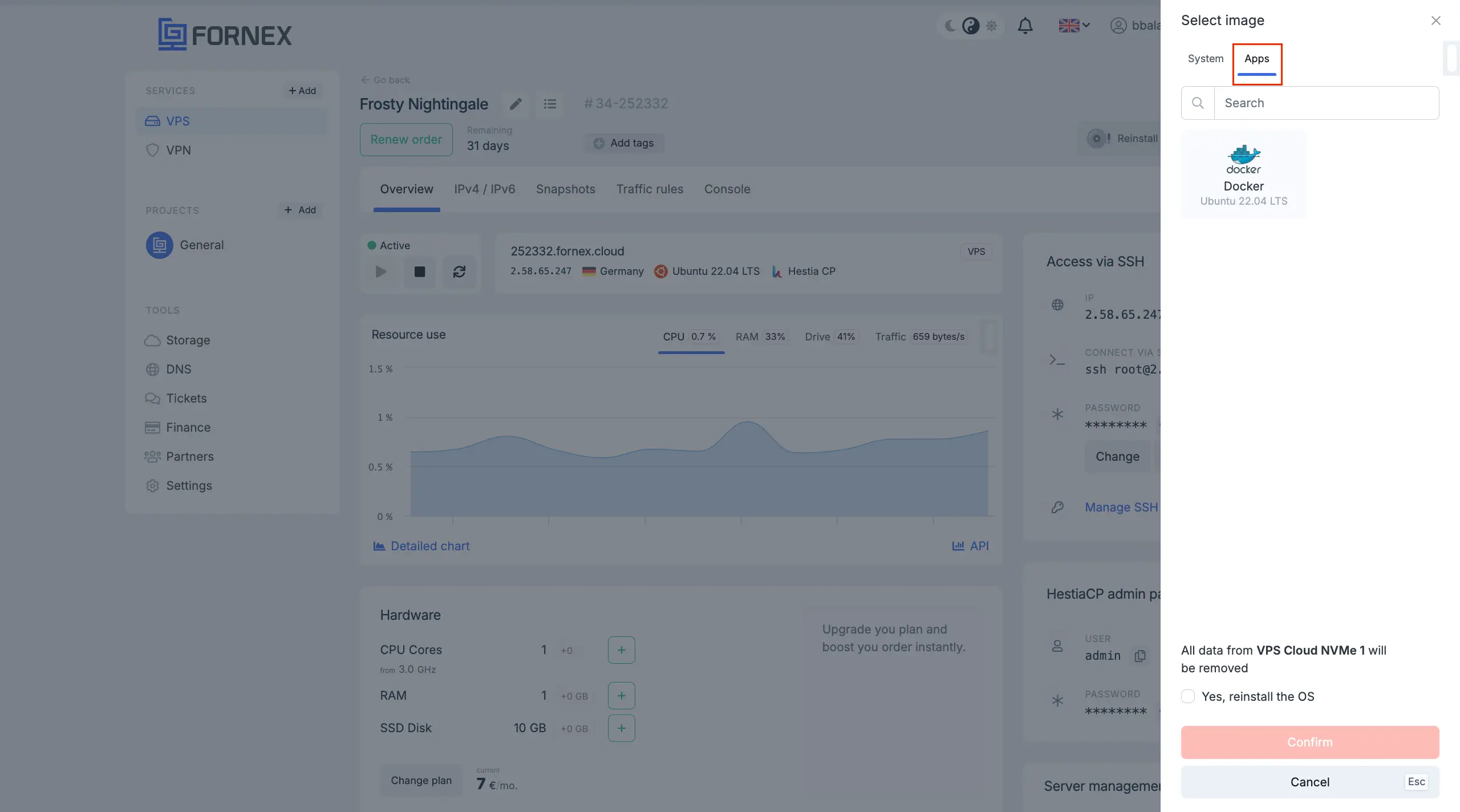Open Storage tool

[177, 340]
